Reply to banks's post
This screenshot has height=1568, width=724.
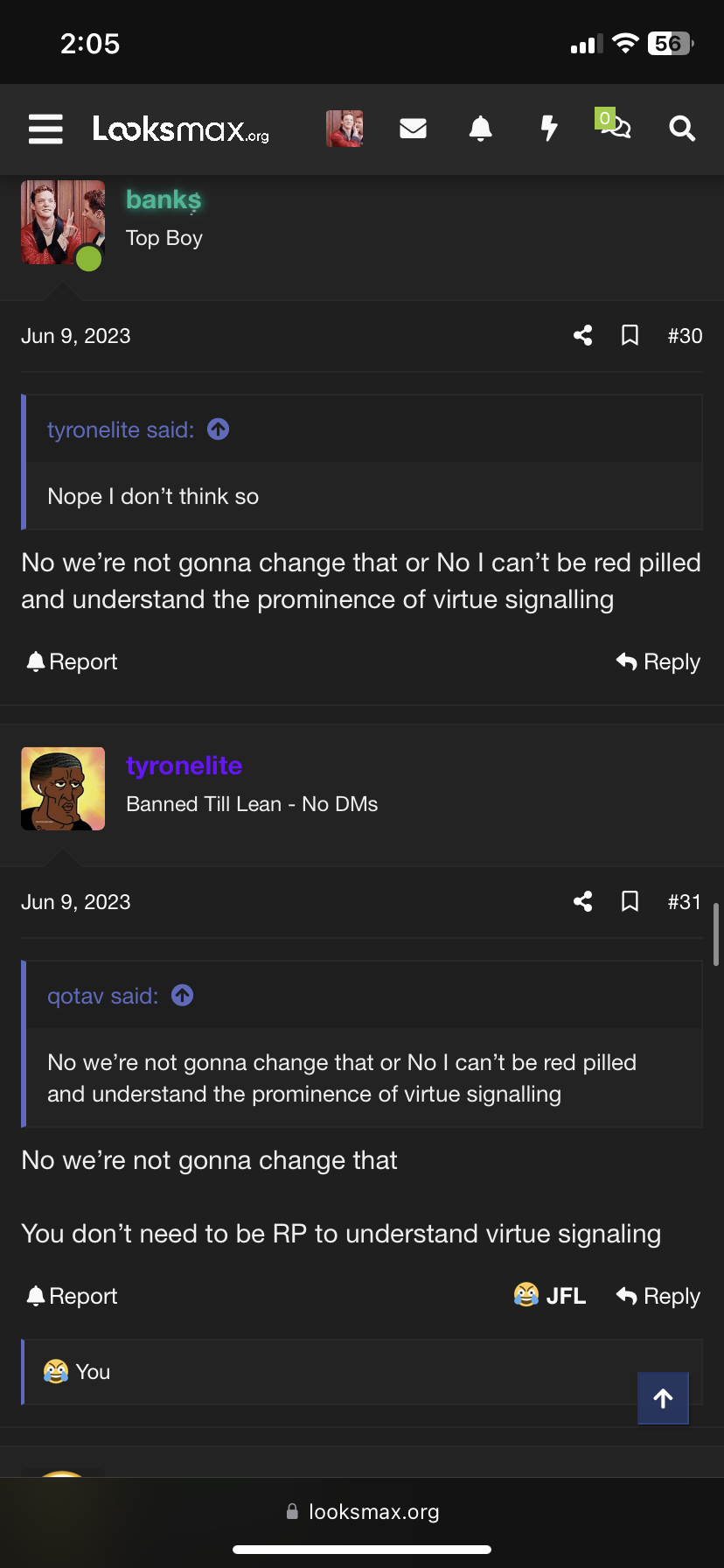[658, 661]
